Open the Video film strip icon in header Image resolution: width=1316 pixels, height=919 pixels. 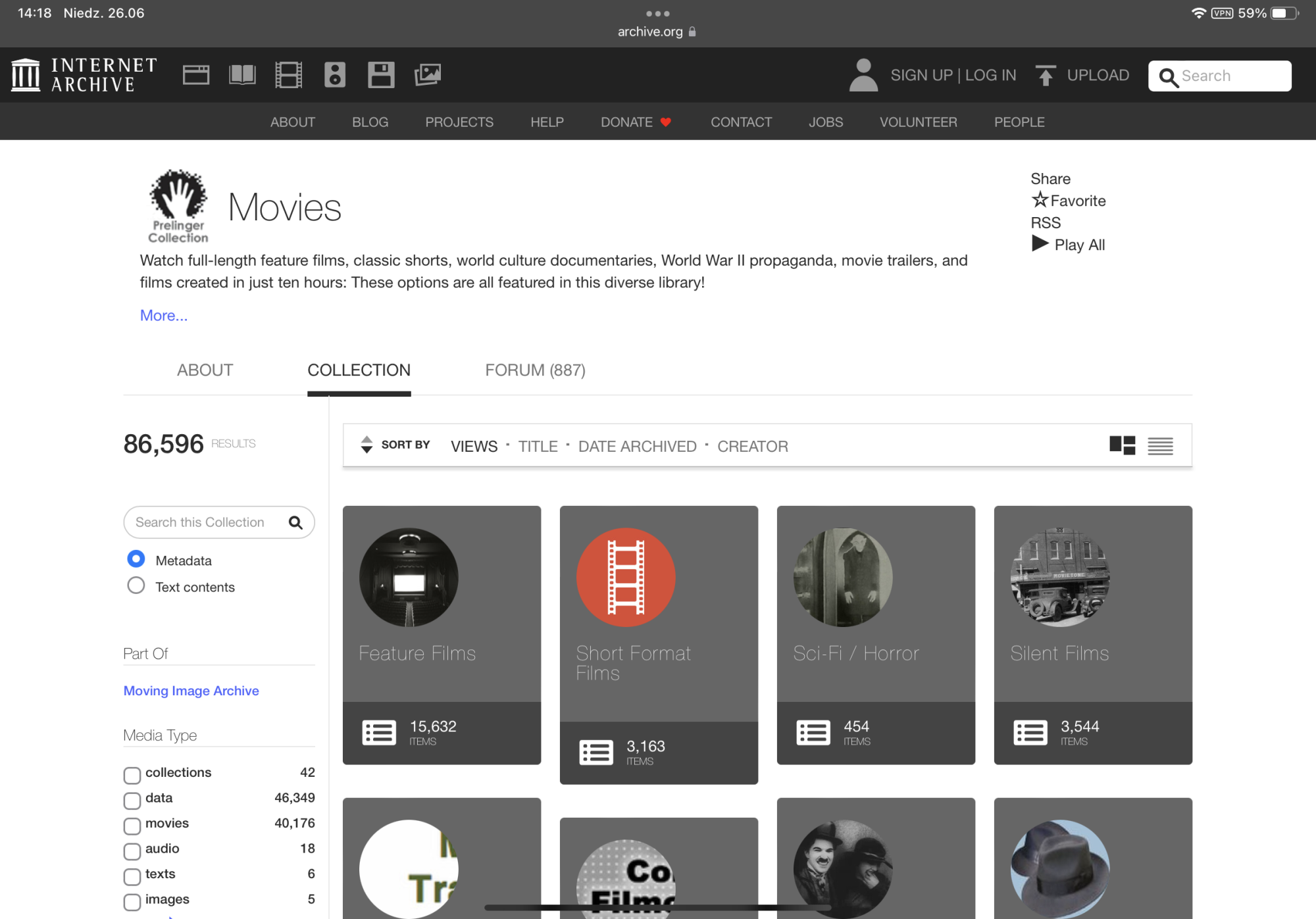click(288, 75)
